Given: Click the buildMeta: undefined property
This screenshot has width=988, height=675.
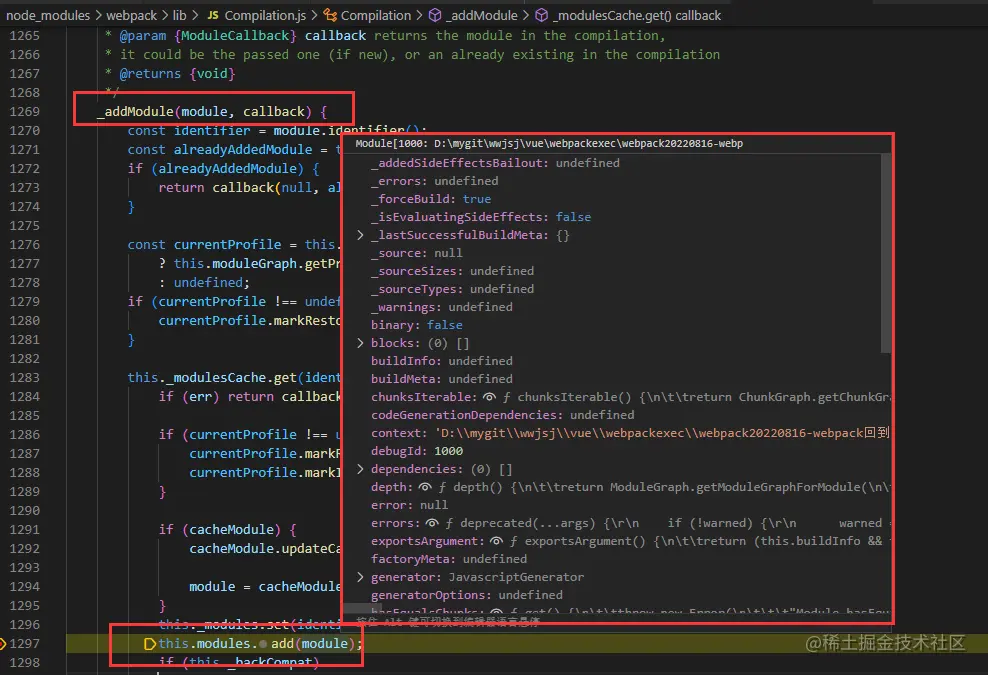Looking at the screenshot, I should coord(442,379).
